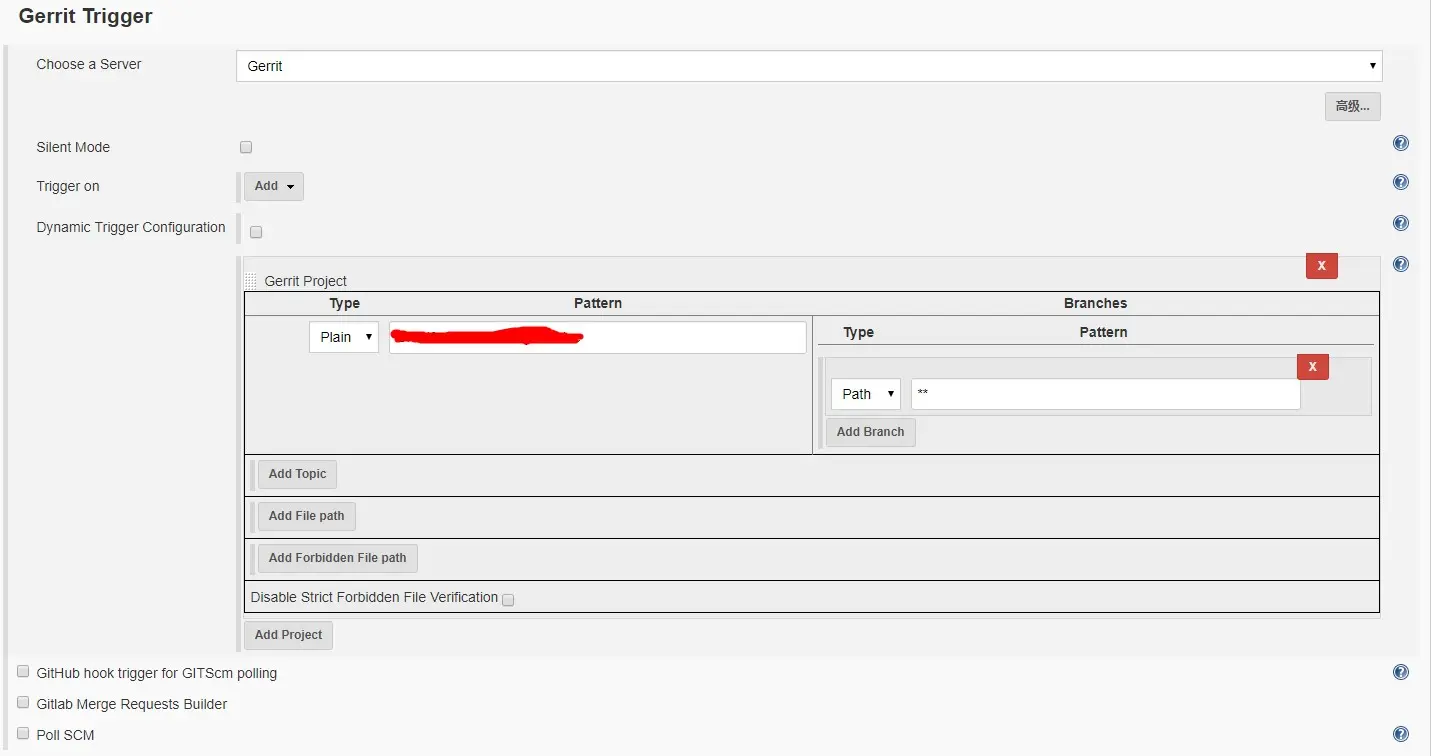Click the Choose a Server label

coord(89,64)
